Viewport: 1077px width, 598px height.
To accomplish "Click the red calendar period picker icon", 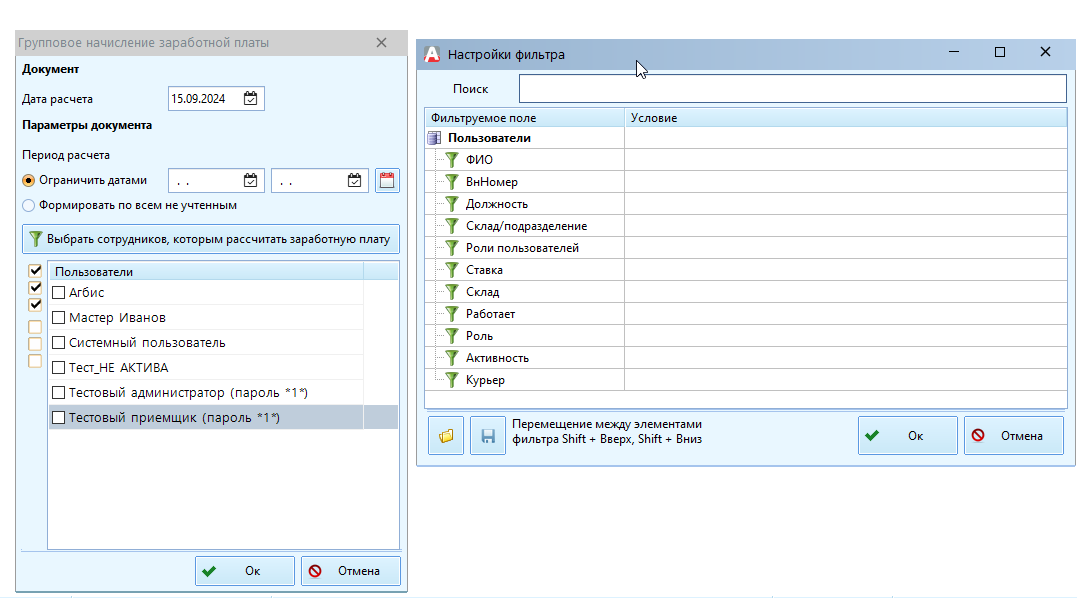I will (x=387, y=181).
